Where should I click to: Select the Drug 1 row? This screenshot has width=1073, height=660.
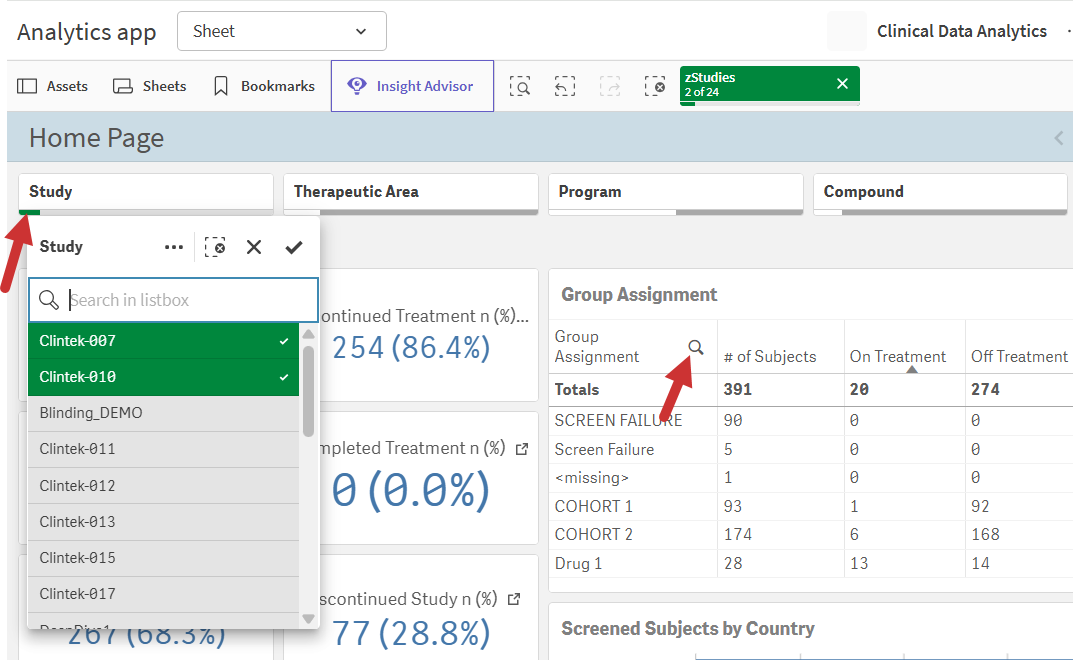point(578,563)
